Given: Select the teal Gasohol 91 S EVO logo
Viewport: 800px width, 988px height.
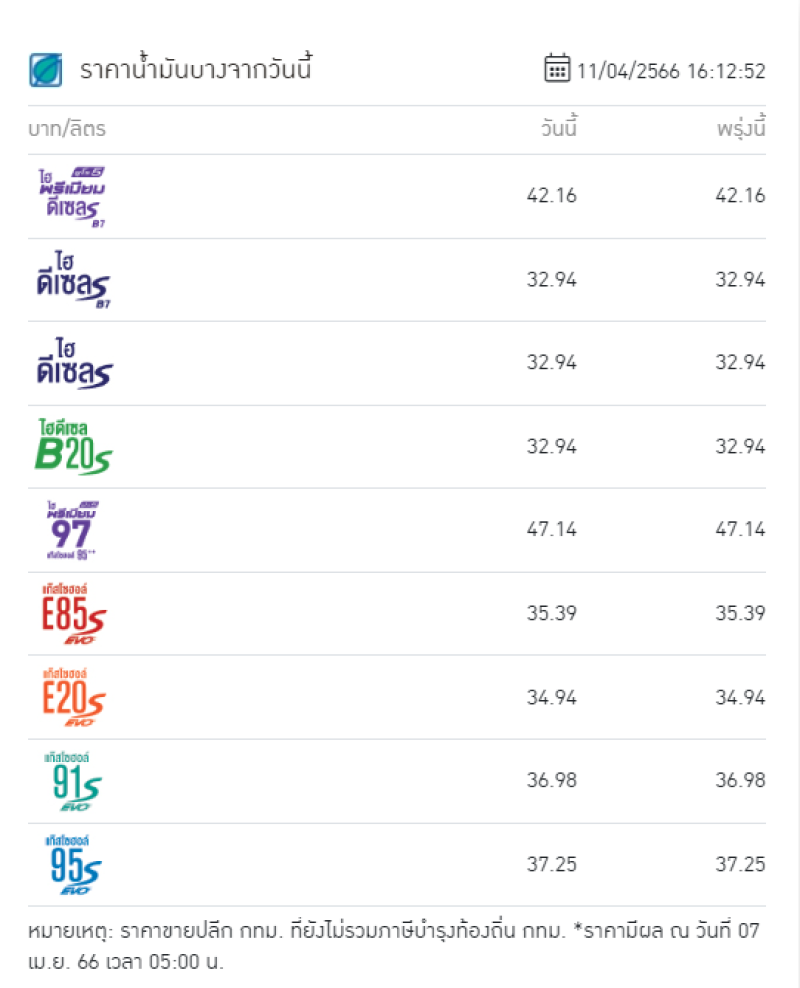Looking at the screenshot, I should 73,781.
